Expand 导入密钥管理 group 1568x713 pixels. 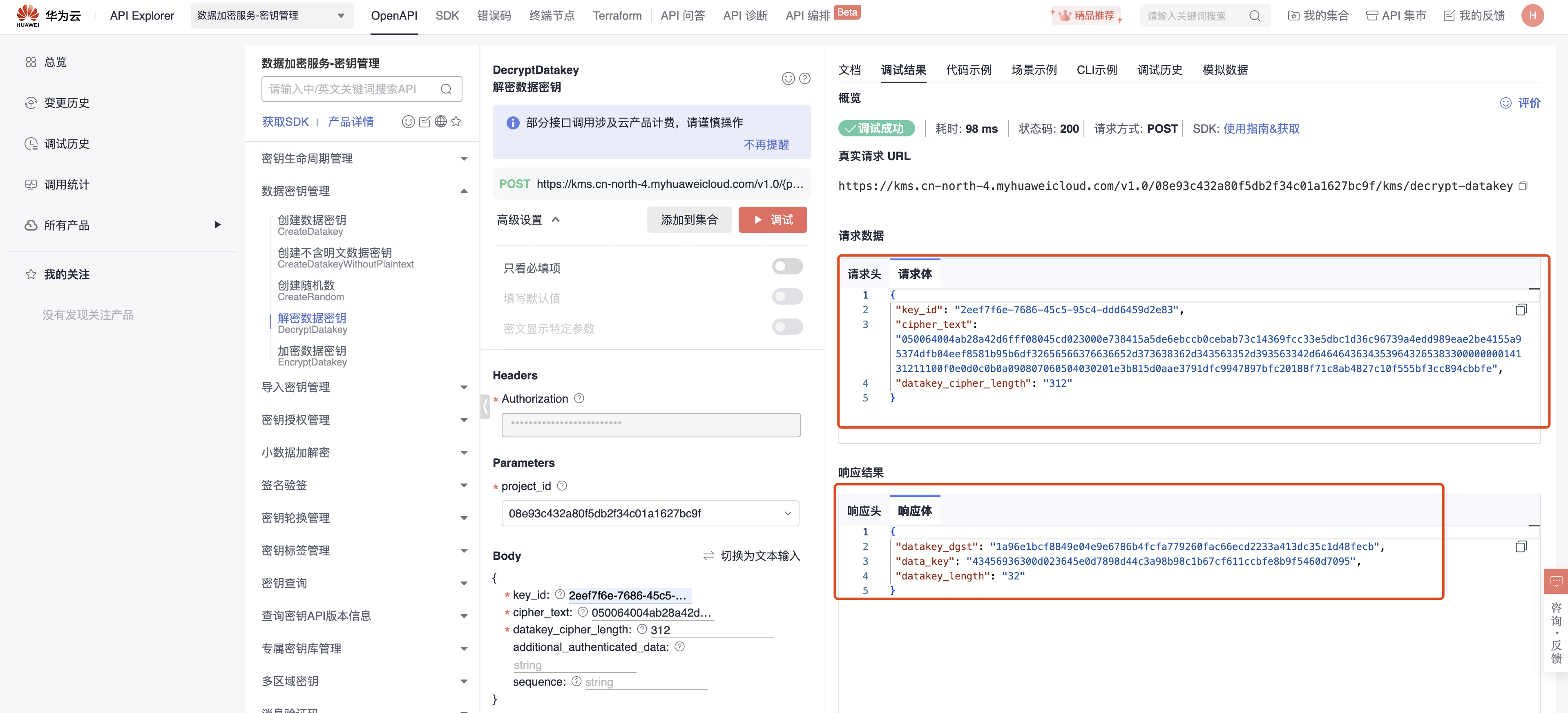pyautogui.click(x=364, y=387)
